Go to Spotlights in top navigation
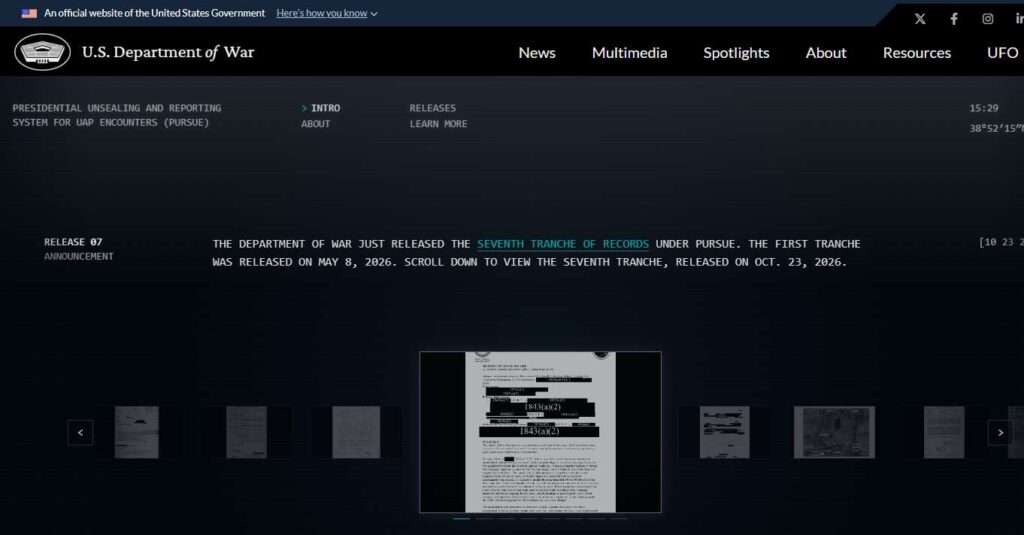 [736, 53]
